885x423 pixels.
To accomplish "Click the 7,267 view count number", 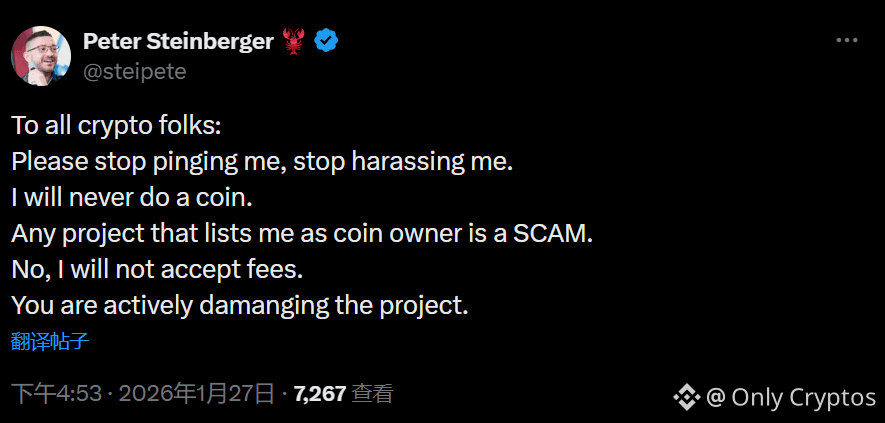I will 320,394.
